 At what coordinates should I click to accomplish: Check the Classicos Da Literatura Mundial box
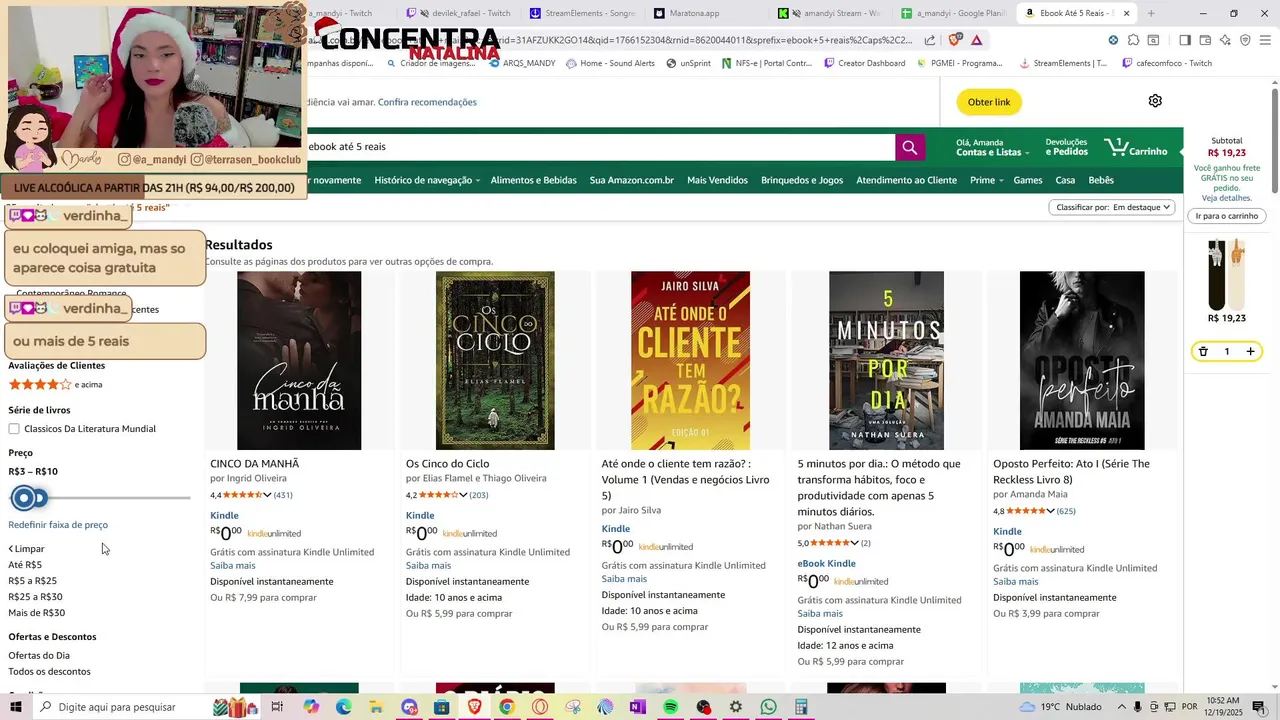(x=14, y=429)
